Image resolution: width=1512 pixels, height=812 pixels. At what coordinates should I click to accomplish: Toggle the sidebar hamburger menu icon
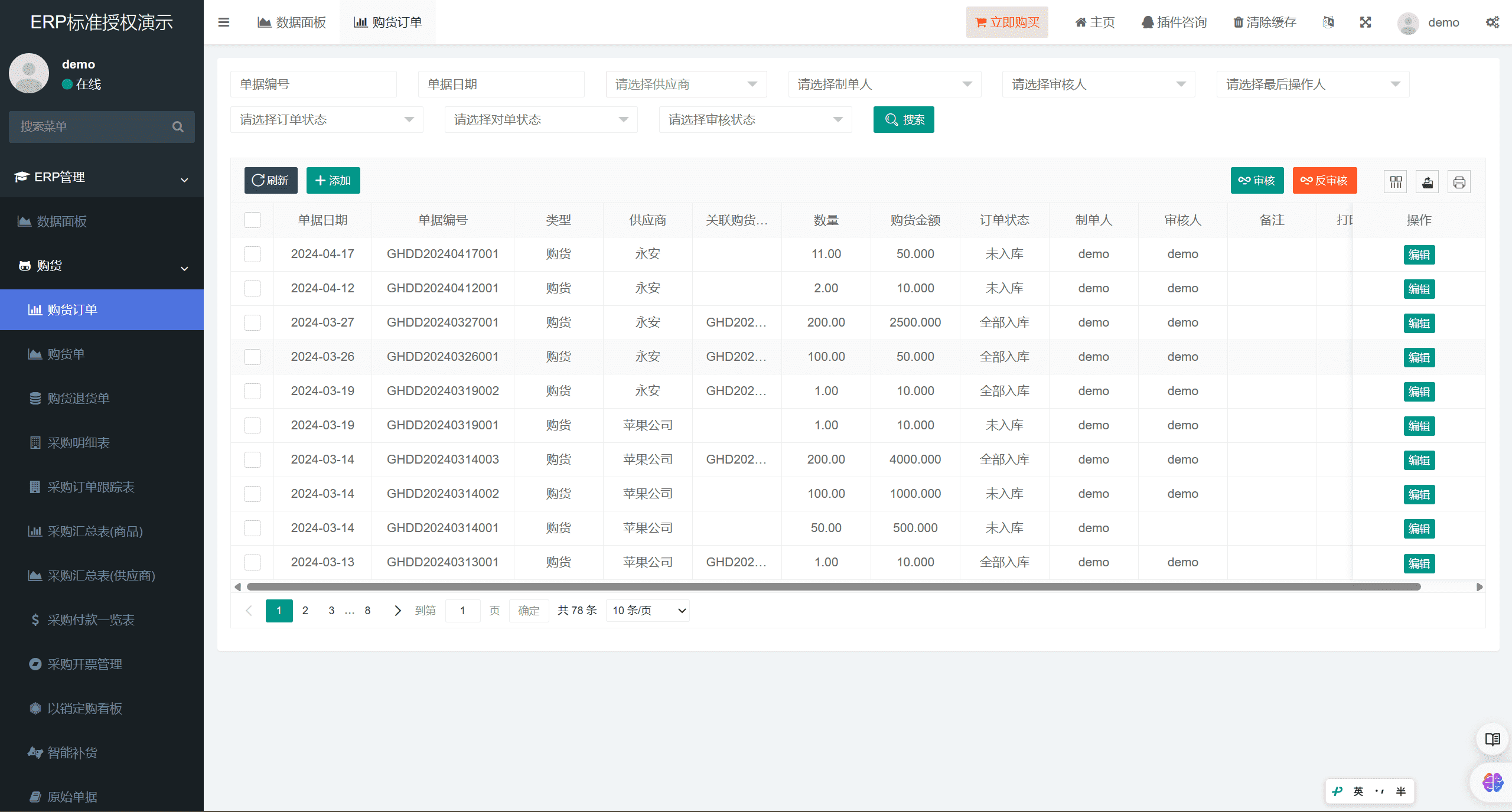[x=223, y=22]
